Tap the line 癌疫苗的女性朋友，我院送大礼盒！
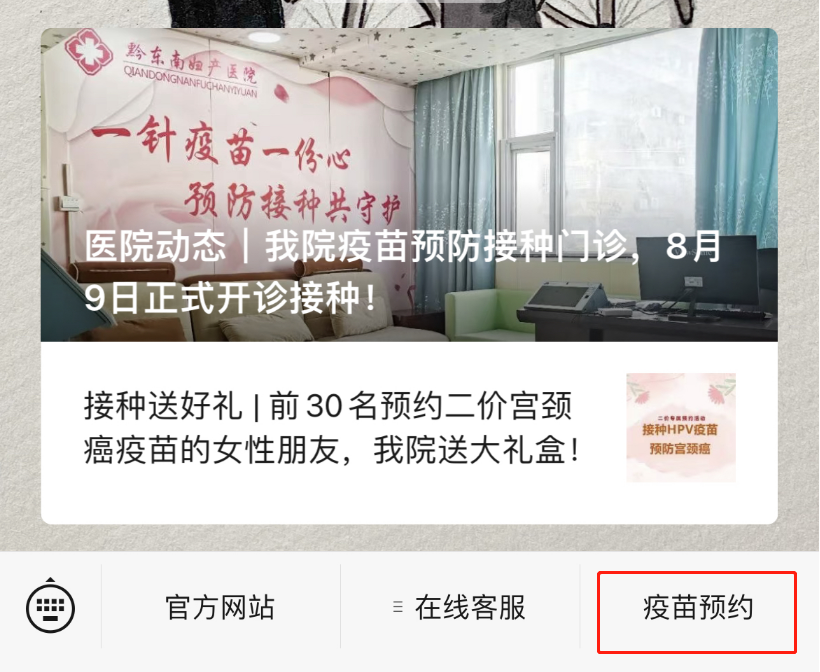The height and width of the screenshot is (672, 820). [332, 450]
